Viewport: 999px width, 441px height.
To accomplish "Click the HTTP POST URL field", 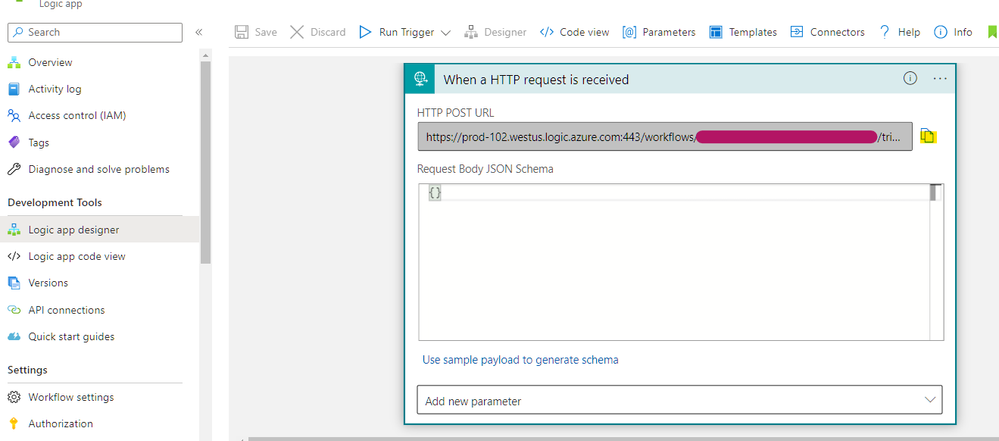I will [665, 136].
